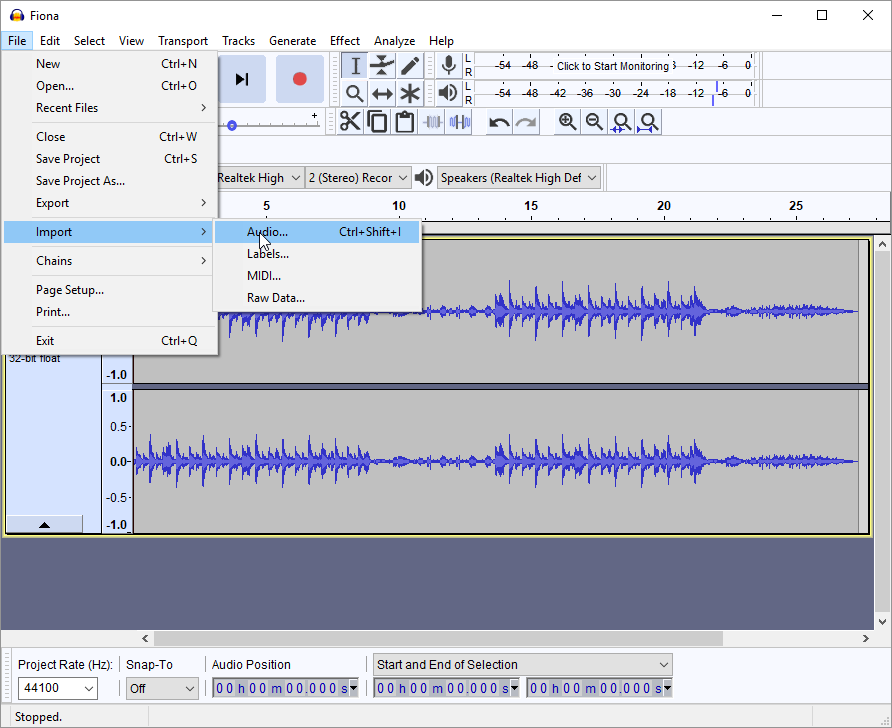Select the Multi-Tool asterisk icon
This screenshot has height=728, width=892.
coord(410,94)
